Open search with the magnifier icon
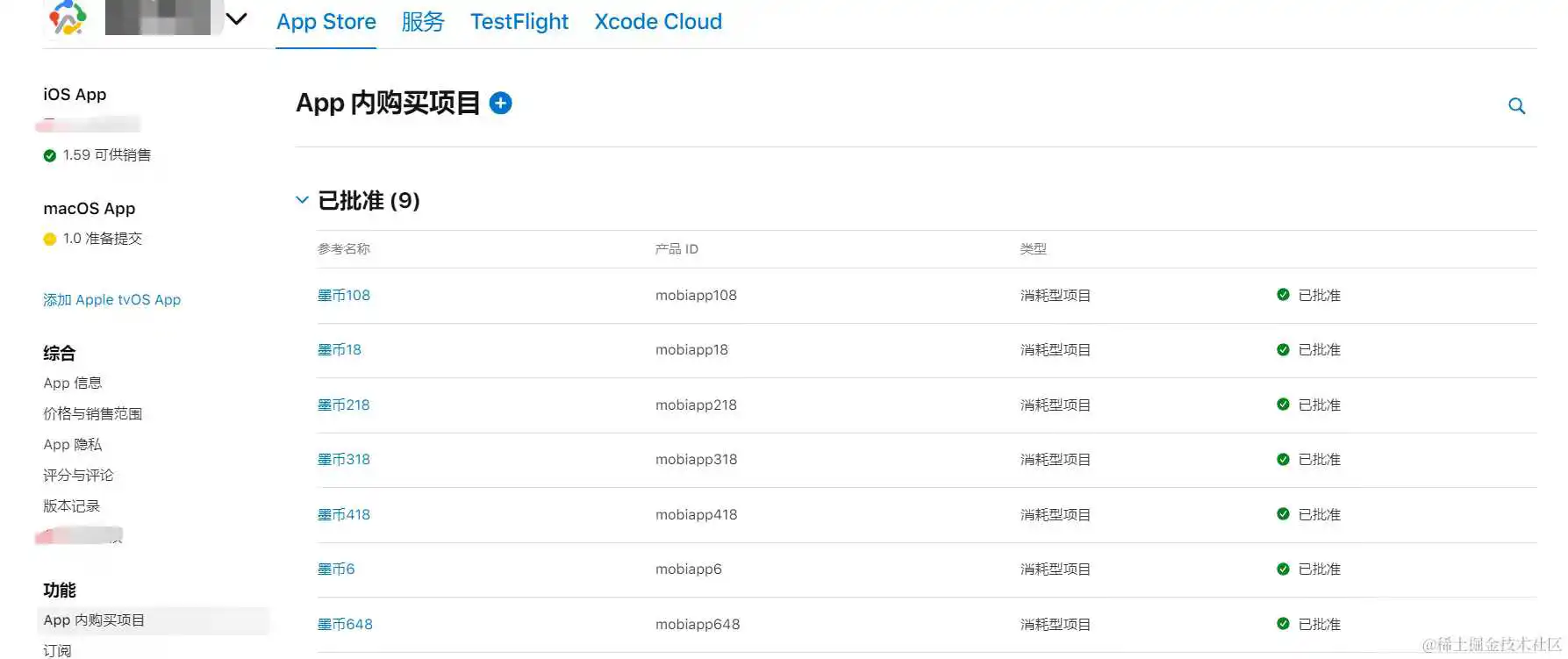Screen dimensions: 1568x659 1516,106
